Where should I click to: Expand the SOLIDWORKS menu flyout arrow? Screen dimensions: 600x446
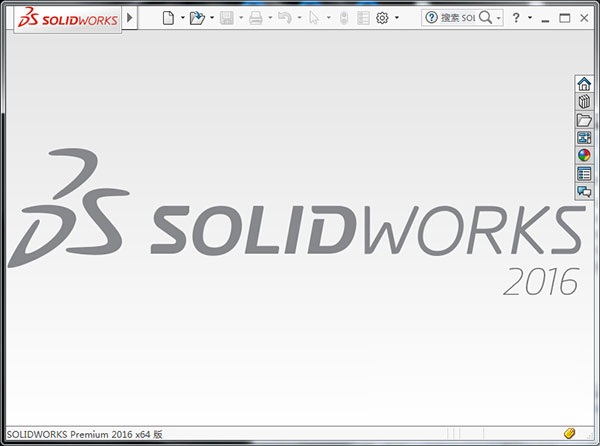130,18
